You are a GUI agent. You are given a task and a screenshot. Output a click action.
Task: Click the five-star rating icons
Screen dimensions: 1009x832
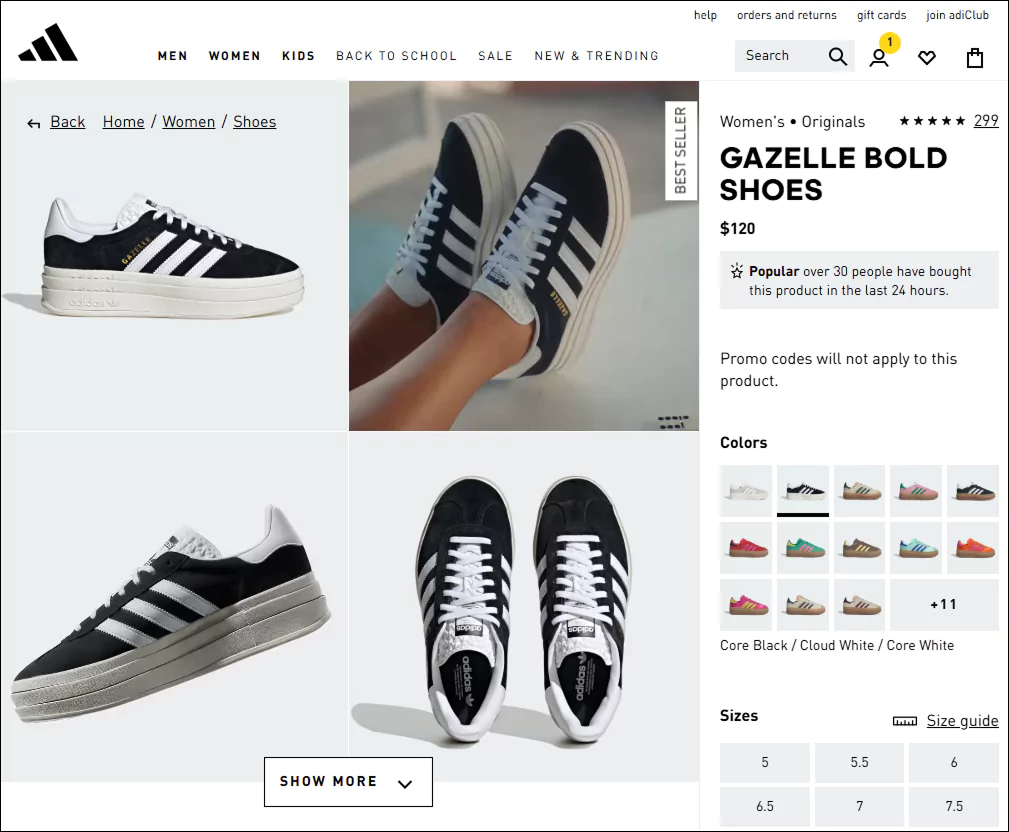click(x=932, y=121)
